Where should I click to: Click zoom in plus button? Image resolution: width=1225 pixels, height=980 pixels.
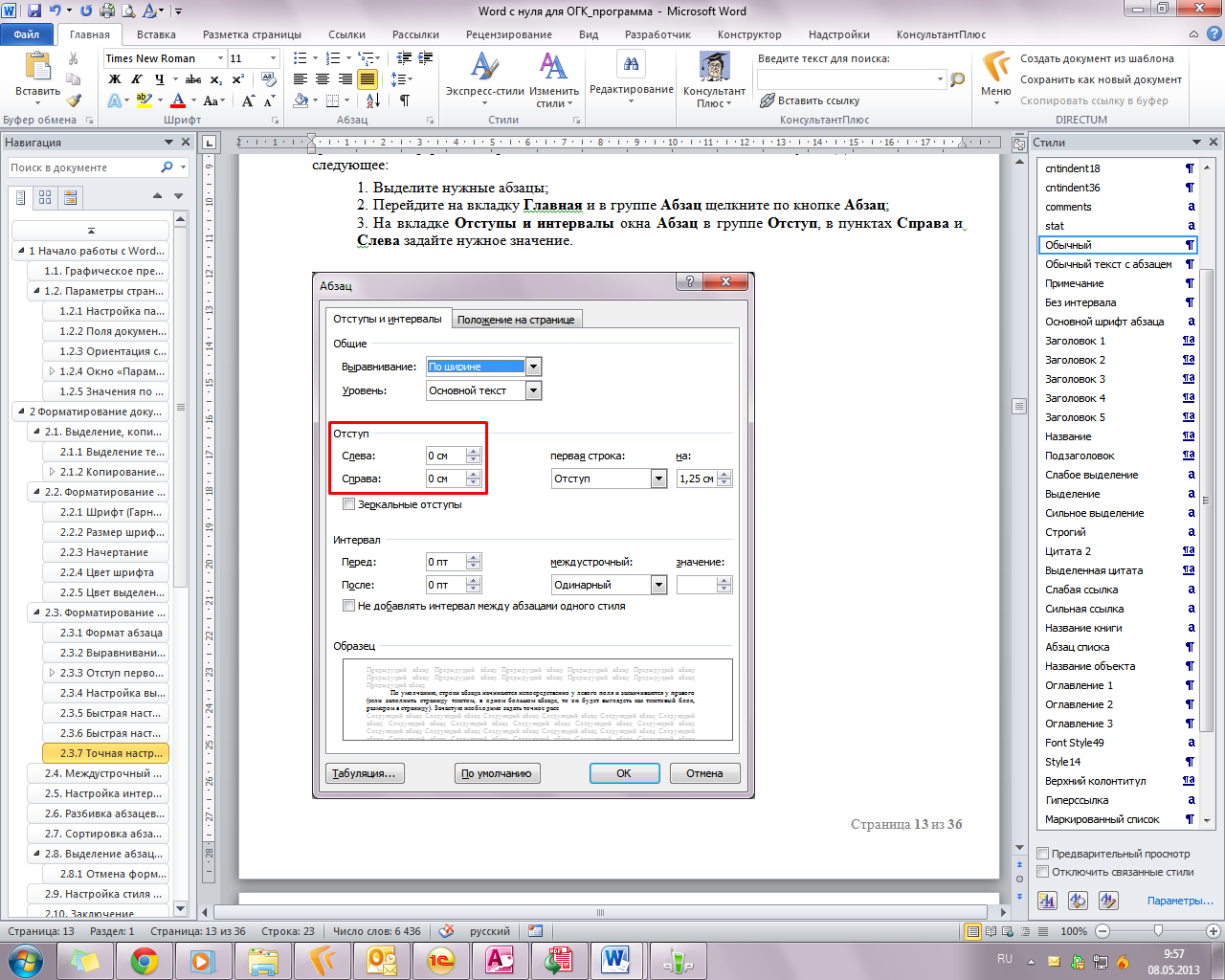1214,931
